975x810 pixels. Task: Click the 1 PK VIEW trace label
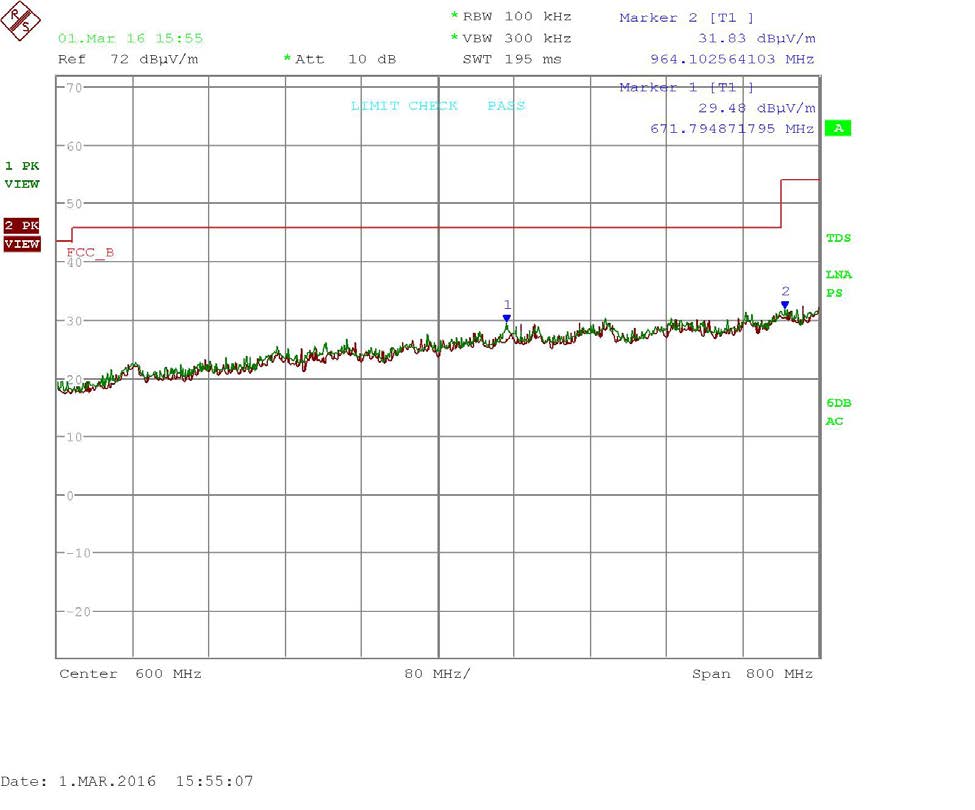pos(22,175)
